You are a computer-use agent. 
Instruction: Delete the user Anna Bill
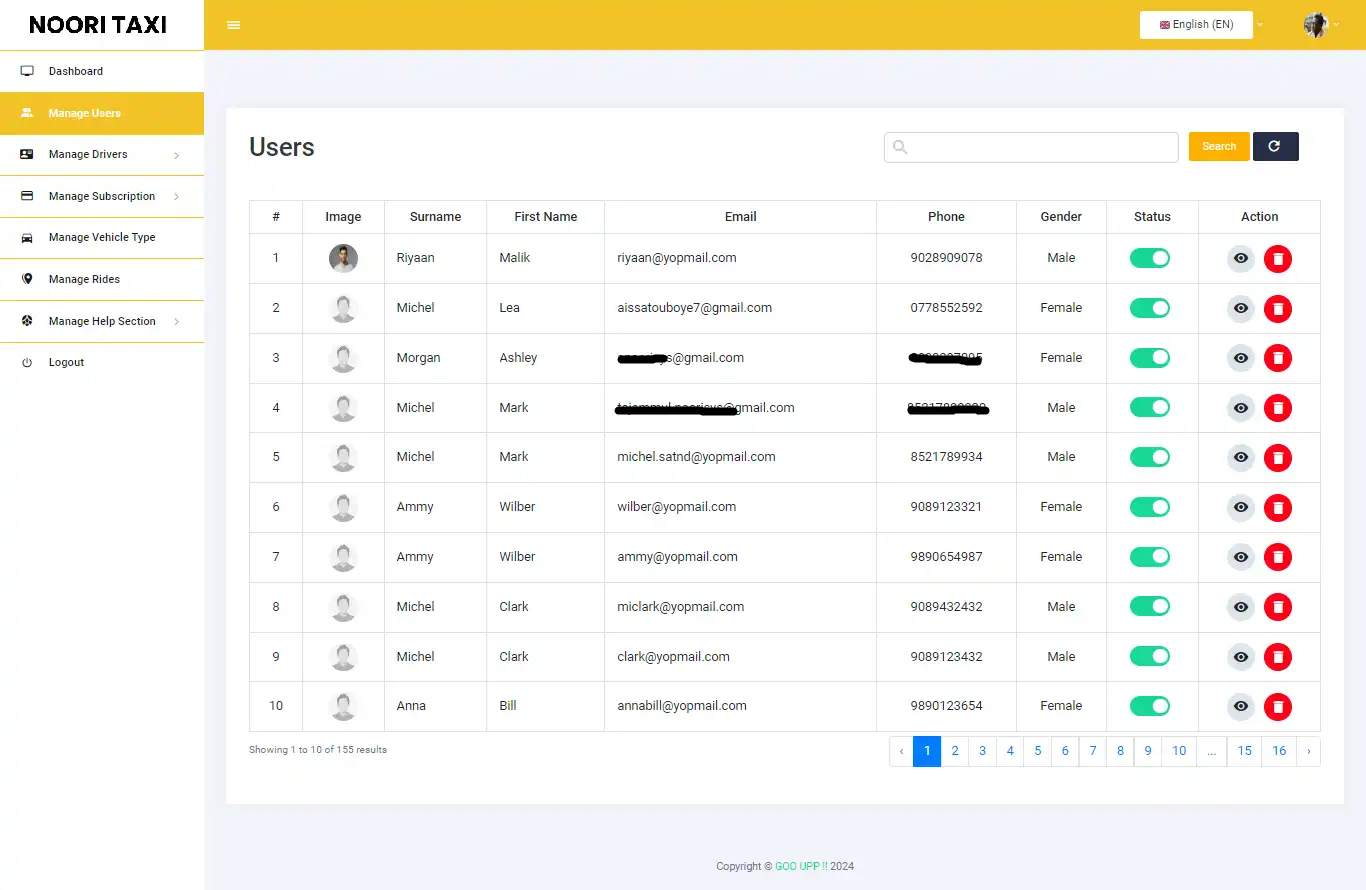1278,707
